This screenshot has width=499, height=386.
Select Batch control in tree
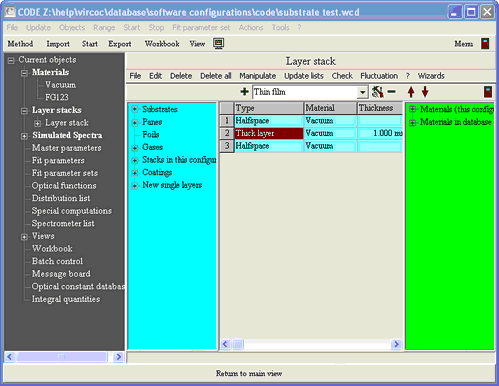[x=57, y=261]
